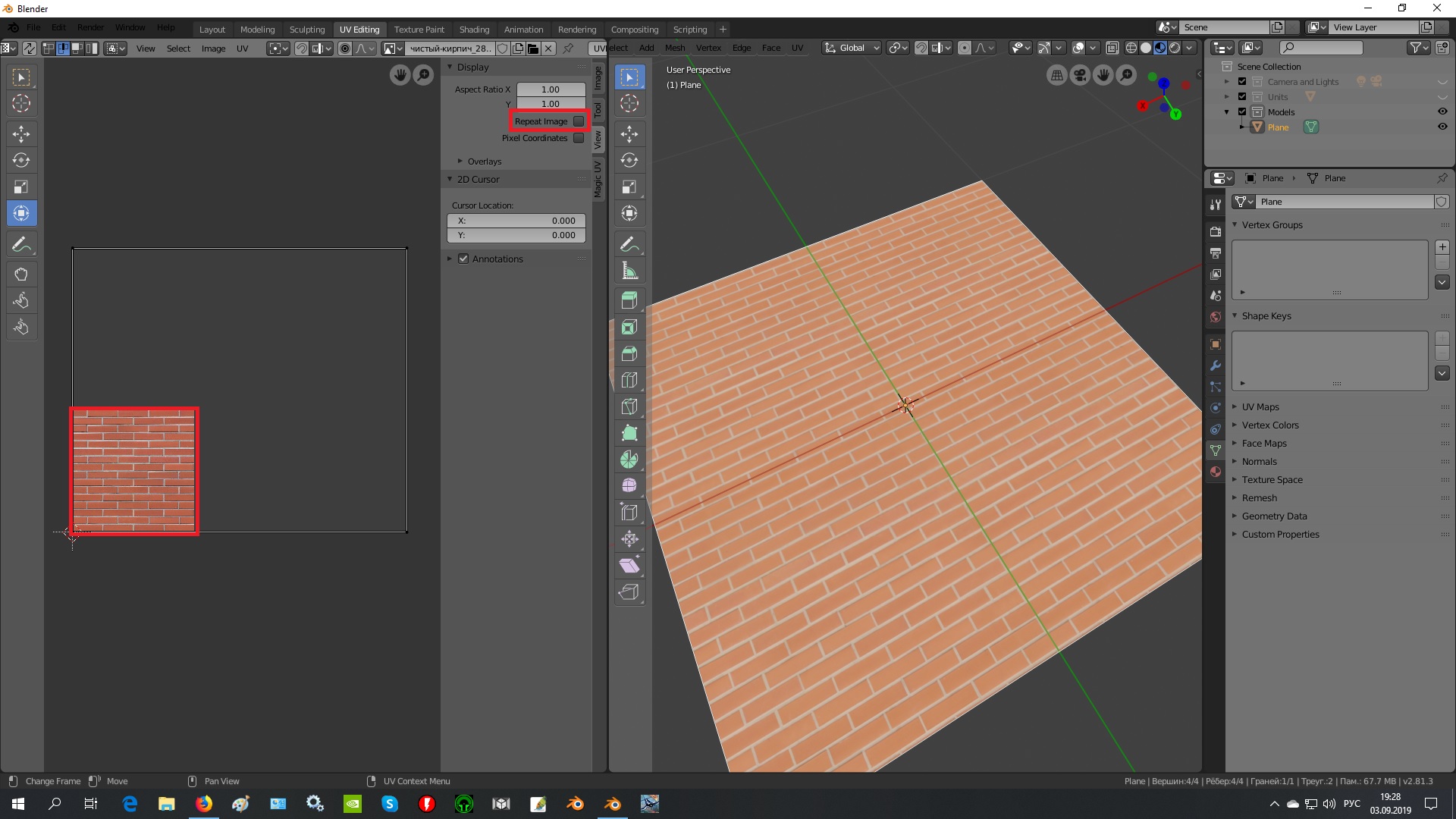1456x819 pixels.
Task: Enable the Repeat Image checkbox
Action: tap(579, 121)
